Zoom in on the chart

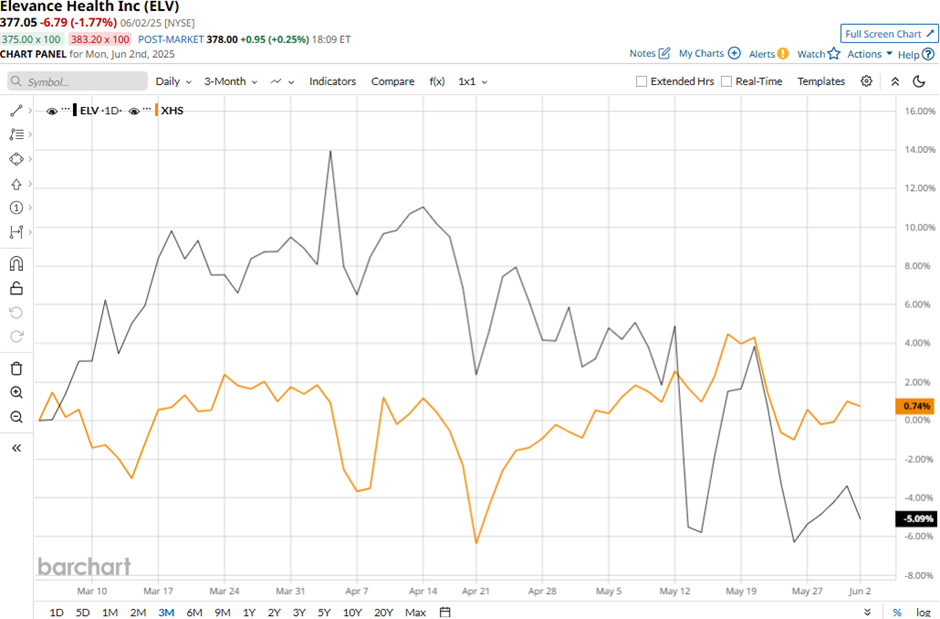16,392
